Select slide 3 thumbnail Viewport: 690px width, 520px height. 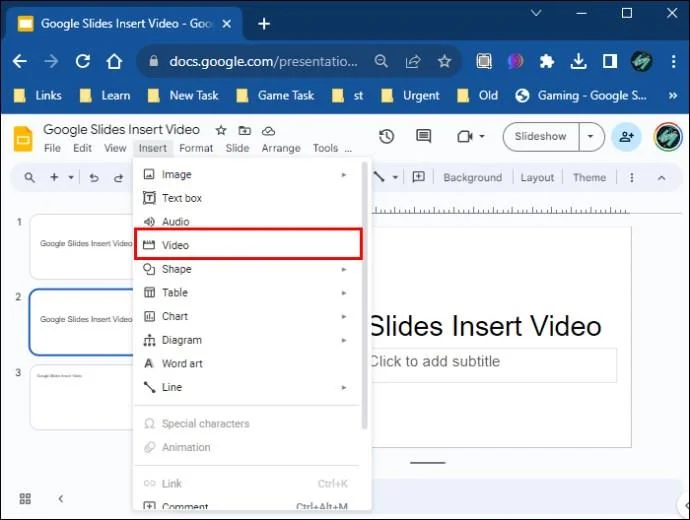pyautogui.click(x=82, y=397)
